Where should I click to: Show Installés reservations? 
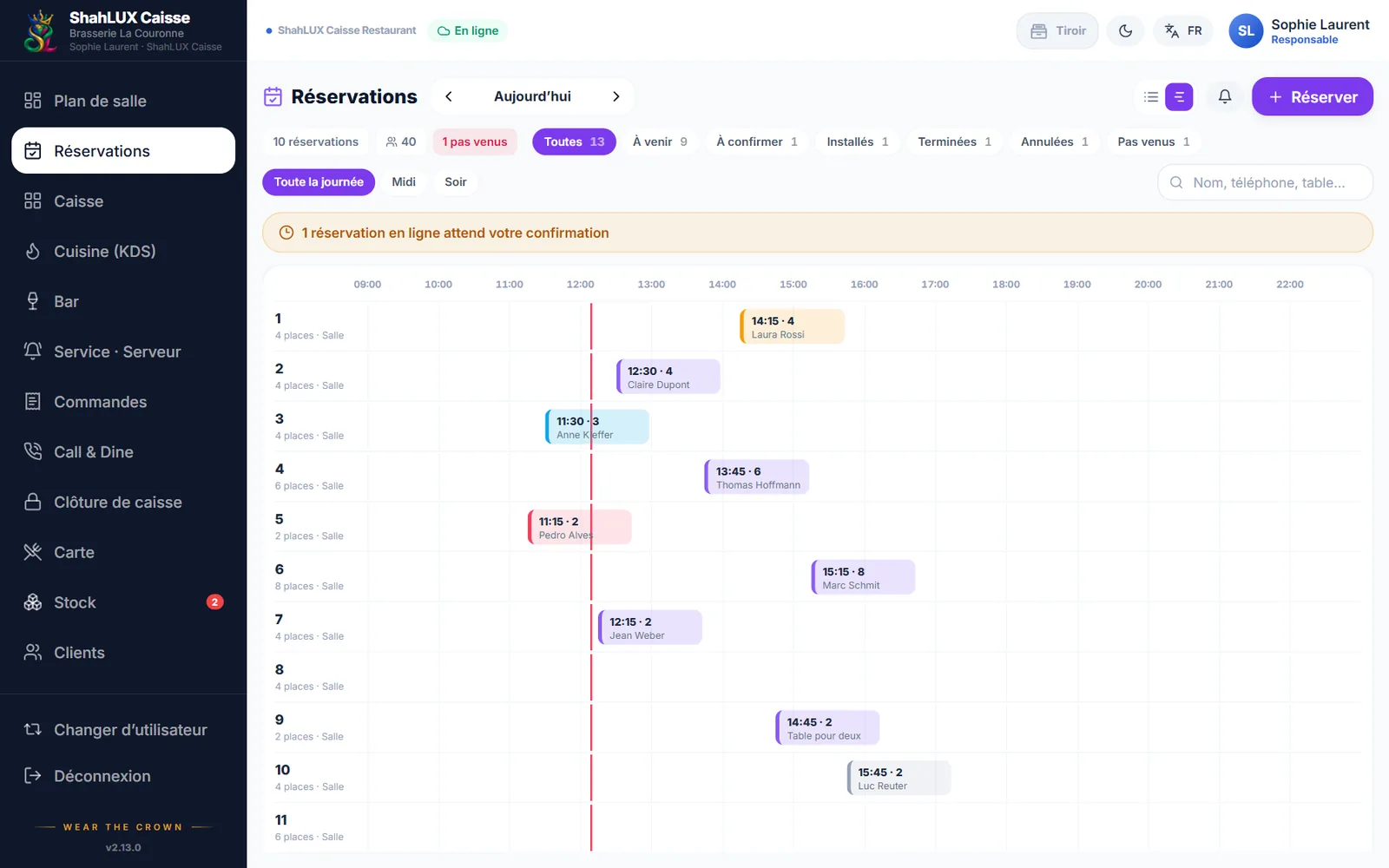pos(858,141)
